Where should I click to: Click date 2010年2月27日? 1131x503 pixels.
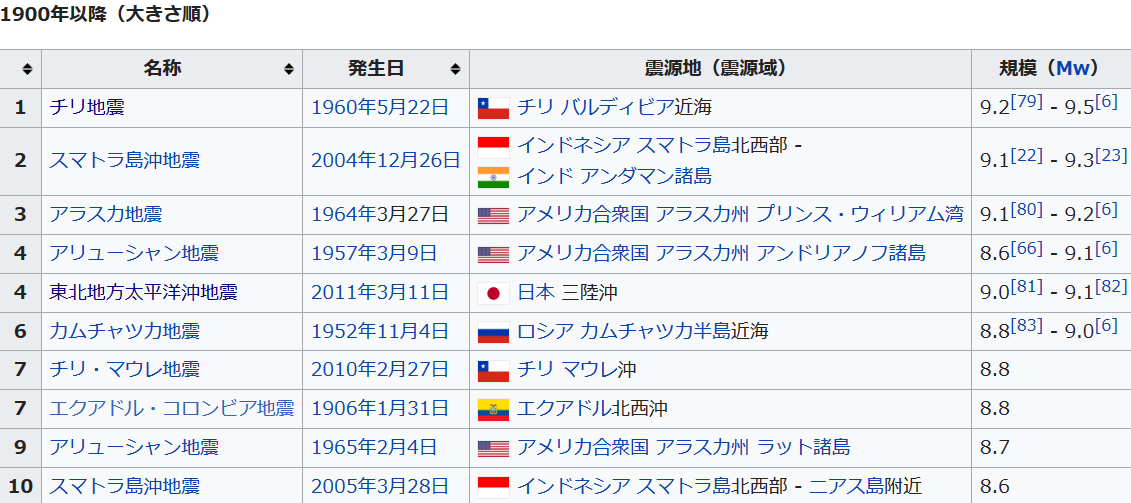pos(379,371)
